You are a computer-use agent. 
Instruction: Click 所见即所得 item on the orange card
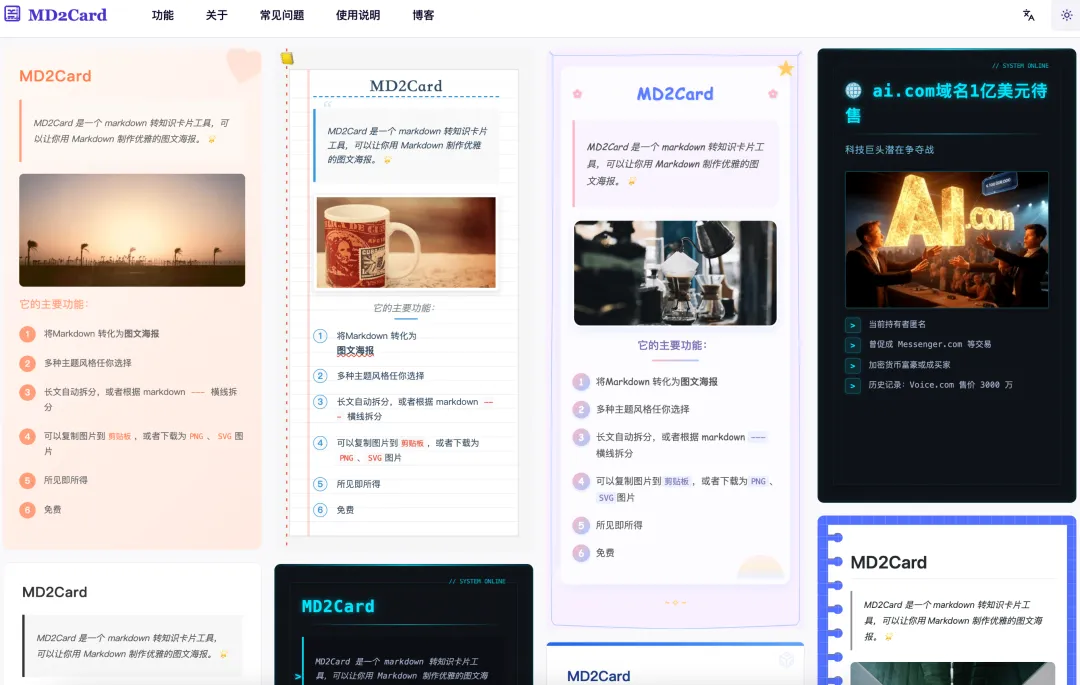(65, 480)
